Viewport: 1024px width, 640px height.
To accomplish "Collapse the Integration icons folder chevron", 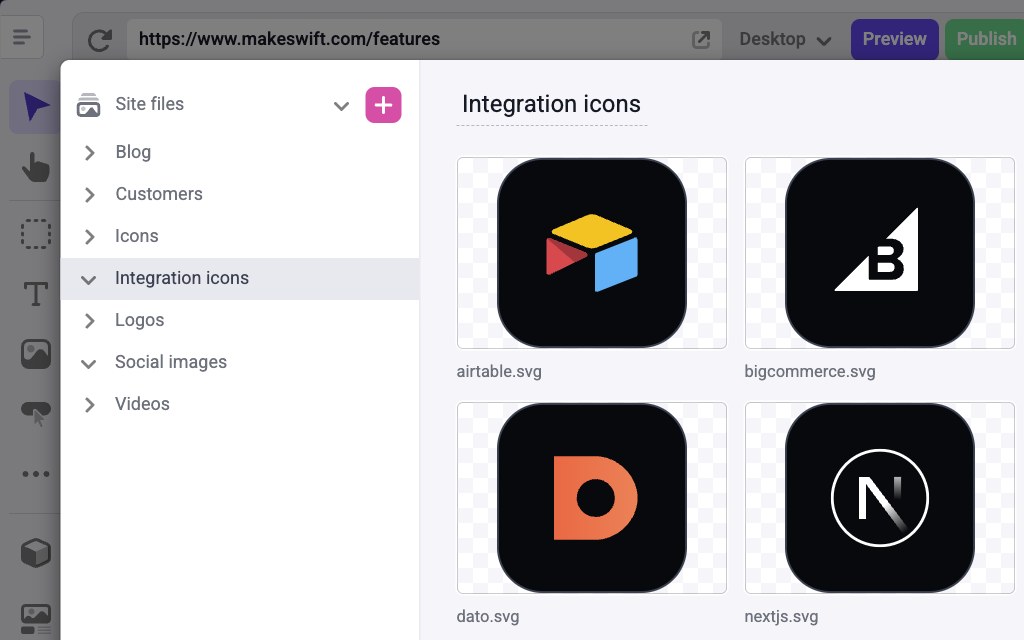I will coord(88,280).
